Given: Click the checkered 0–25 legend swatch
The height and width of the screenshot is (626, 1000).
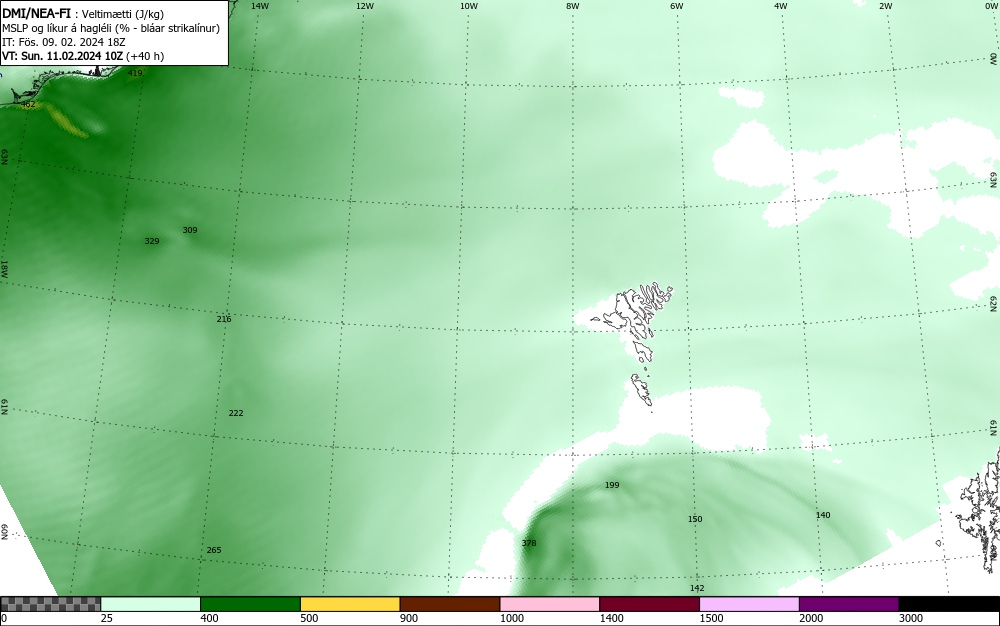Looking at the screenshot, I should (50, 604).
